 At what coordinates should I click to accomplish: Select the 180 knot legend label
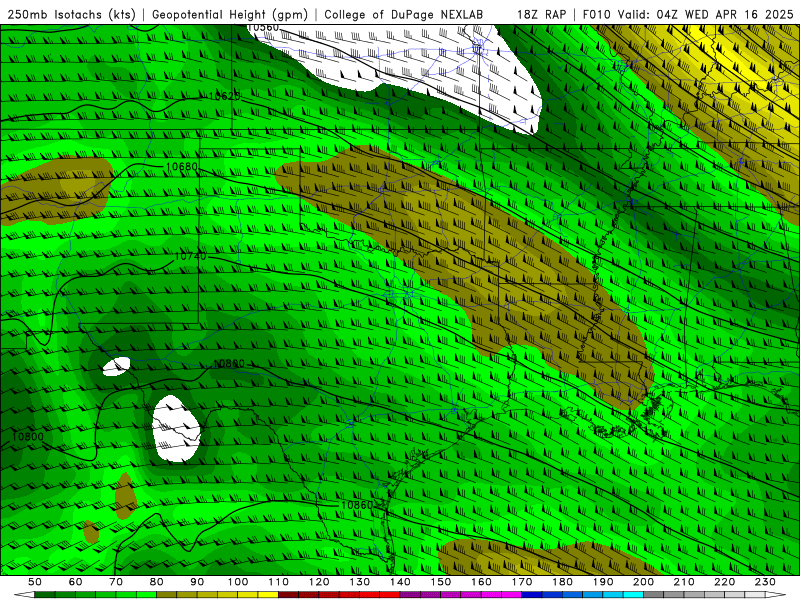pos(562,582)
